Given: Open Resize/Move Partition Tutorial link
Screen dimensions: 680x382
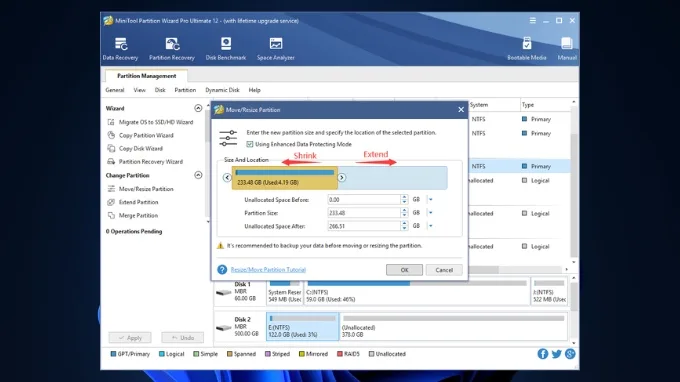Looking at the screenshot, I should (268, 270).
